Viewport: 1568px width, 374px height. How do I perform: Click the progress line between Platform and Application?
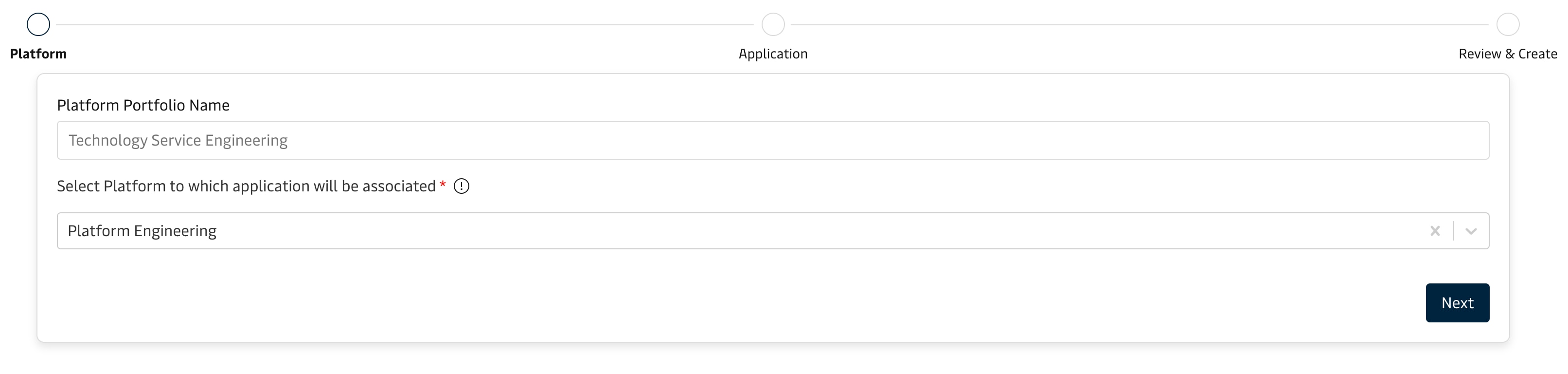405,24
